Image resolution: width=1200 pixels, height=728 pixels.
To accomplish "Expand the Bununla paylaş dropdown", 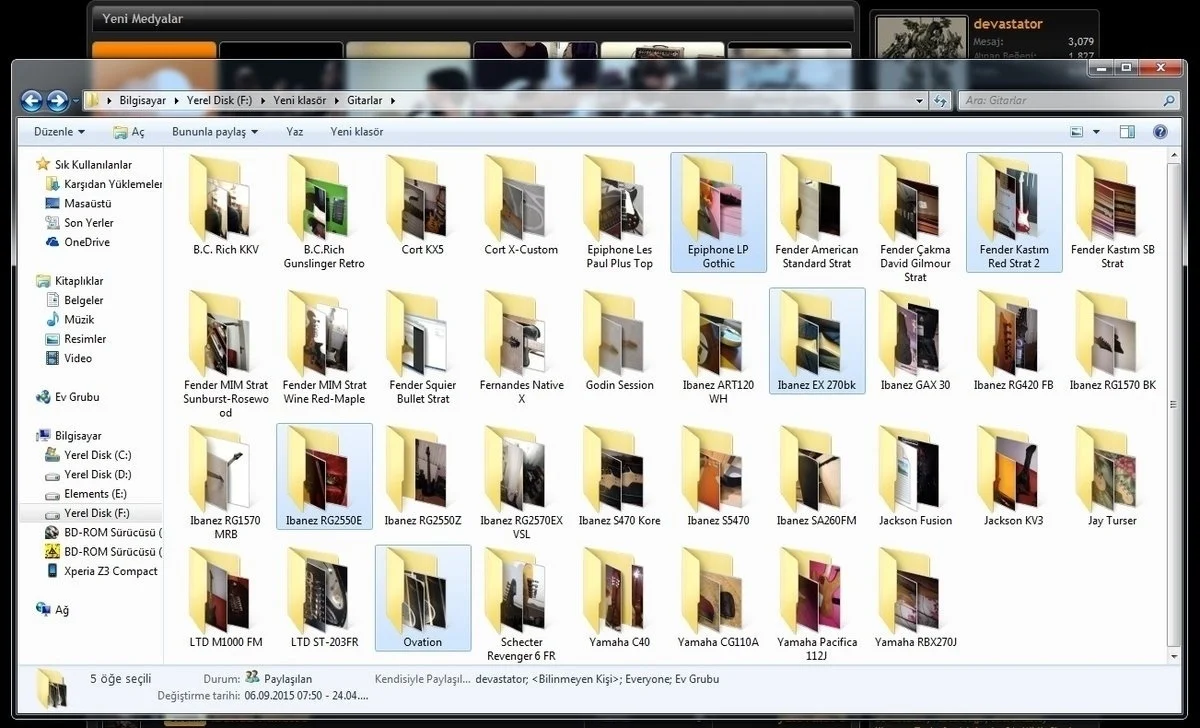I will point(215,132).
